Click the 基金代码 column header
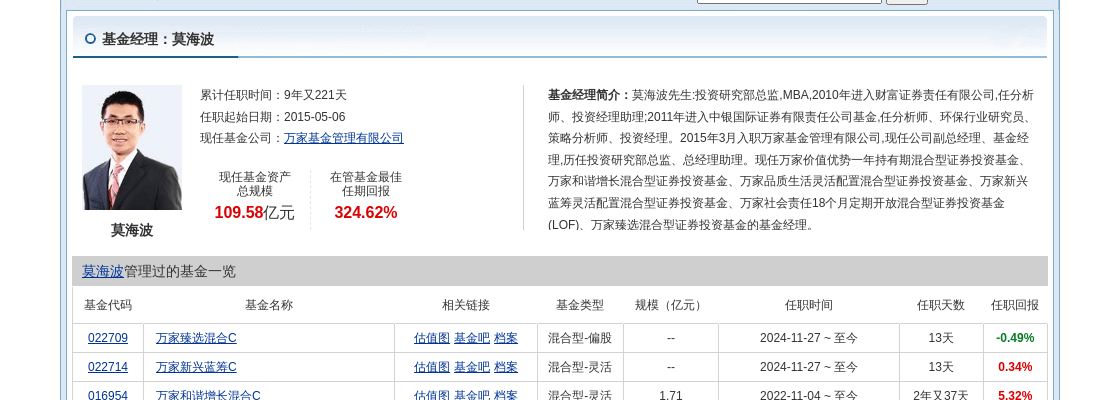The image size is (1120, 400). [x=108, y=305]
